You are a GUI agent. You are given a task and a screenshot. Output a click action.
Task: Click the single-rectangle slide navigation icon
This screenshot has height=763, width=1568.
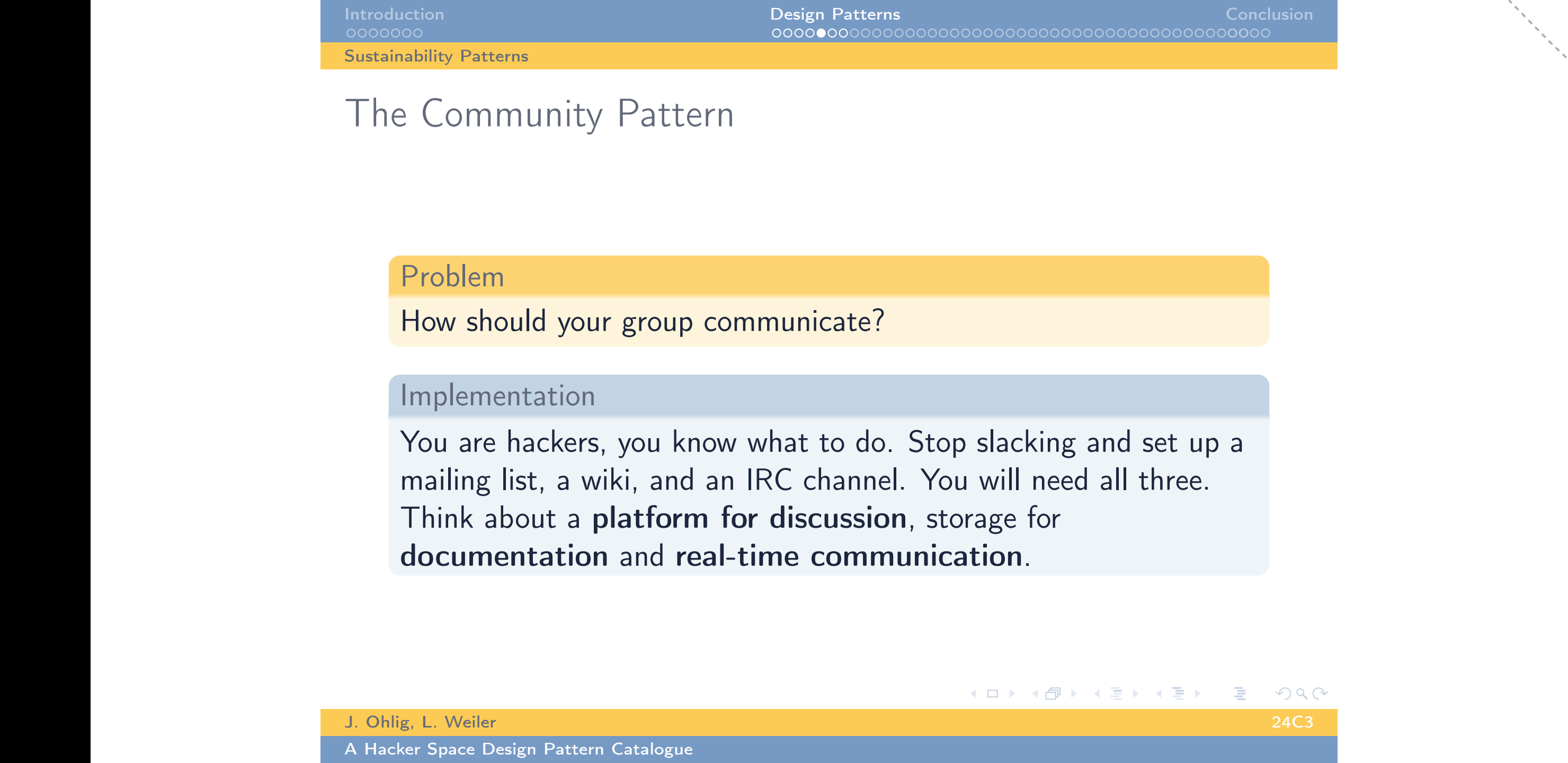pos(992,694)
